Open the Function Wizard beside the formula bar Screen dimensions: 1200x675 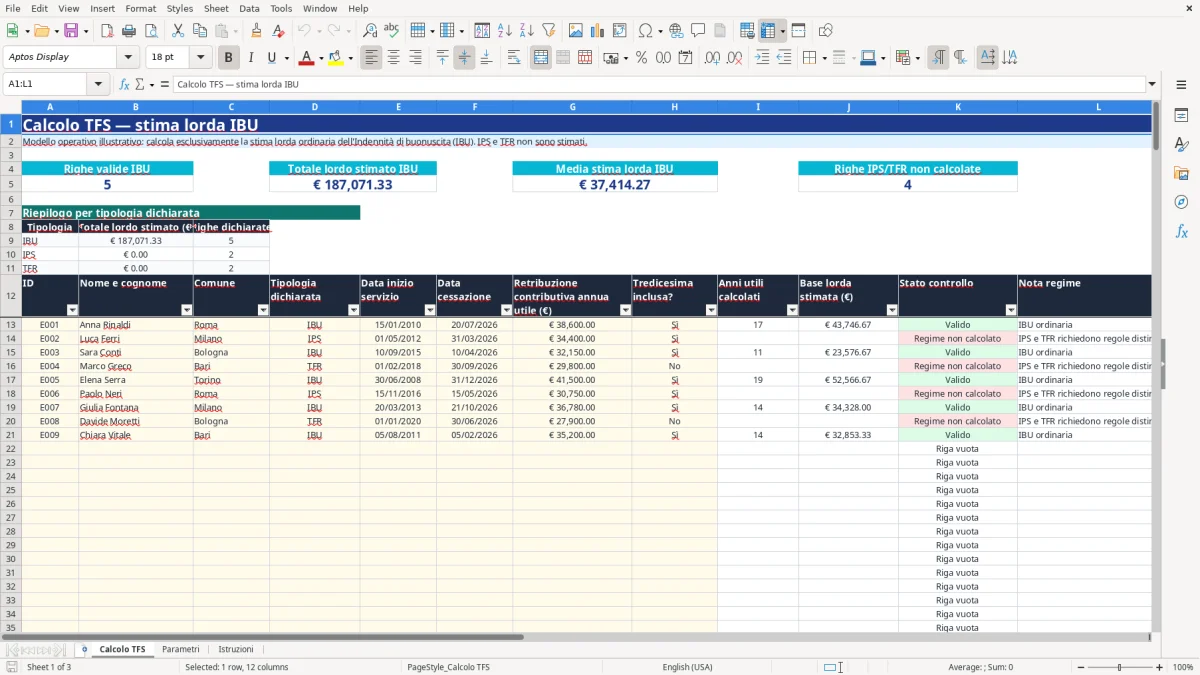coord(125,84)
